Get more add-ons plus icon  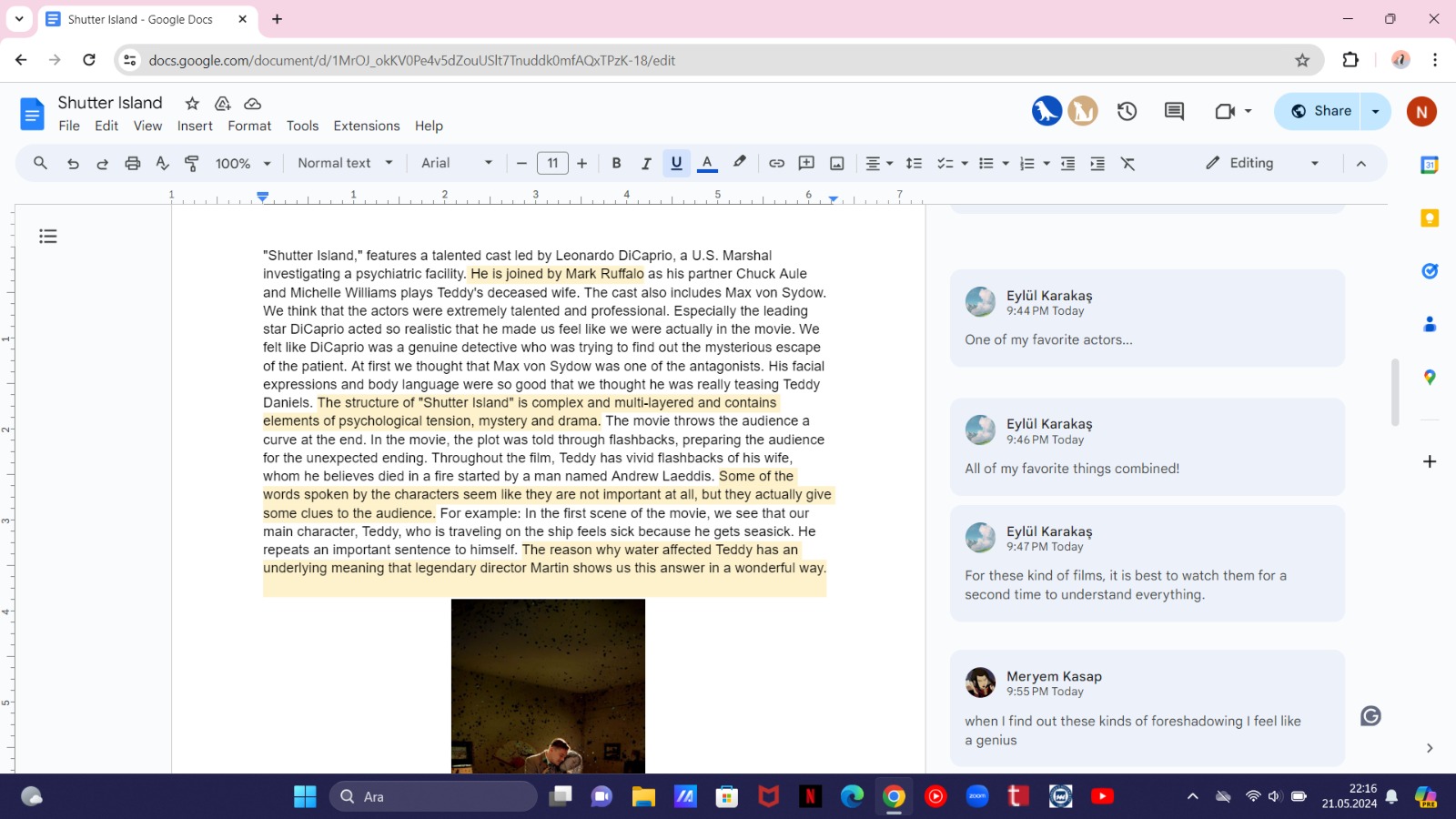click(x=1430, y=461)
